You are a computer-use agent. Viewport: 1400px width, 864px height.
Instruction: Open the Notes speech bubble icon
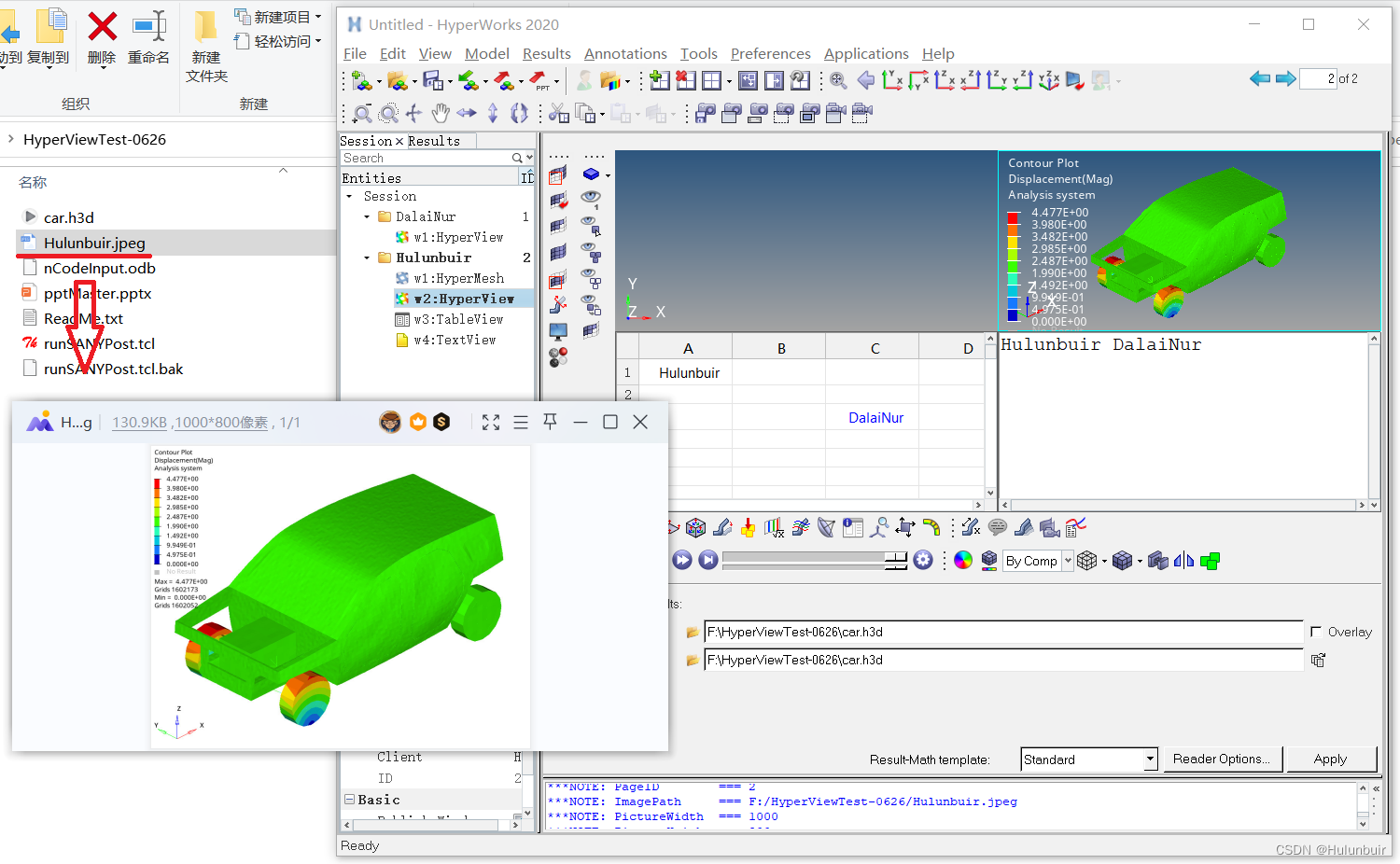tap(998, 528)
